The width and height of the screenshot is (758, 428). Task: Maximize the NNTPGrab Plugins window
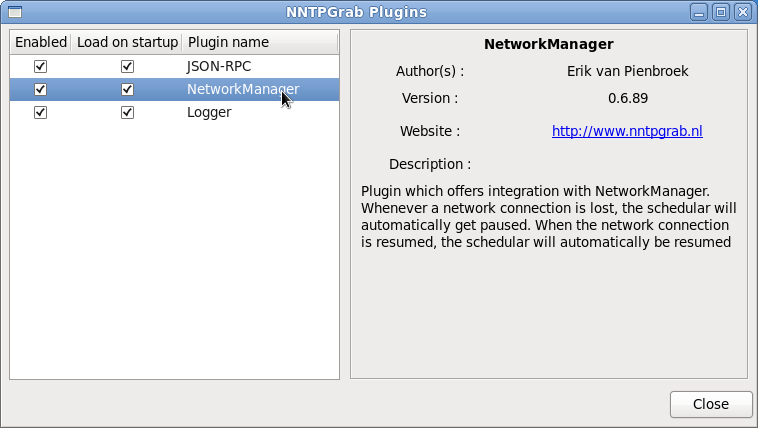coord(720,12)
